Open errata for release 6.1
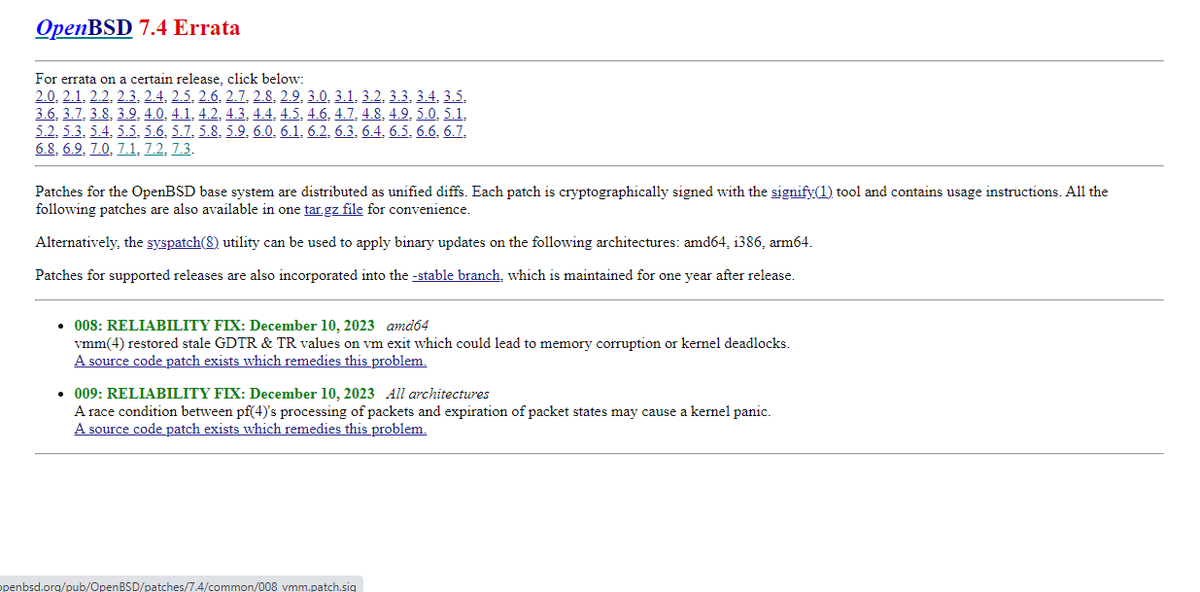The height and width of the screenshot is (592, 1200). click(290, 133)
